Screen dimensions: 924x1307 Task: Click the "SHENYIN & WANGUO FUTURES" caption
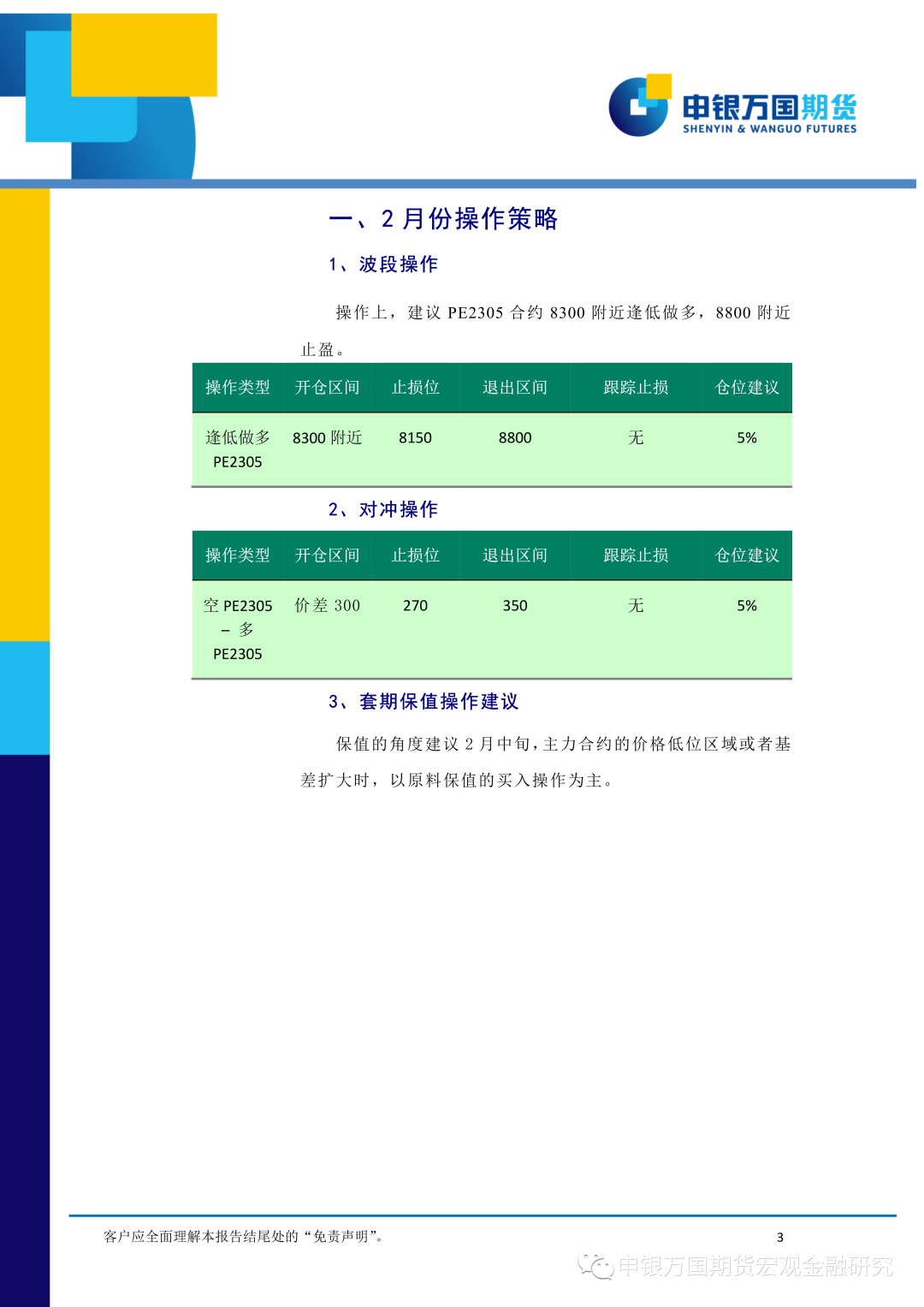tap(769, 129)
